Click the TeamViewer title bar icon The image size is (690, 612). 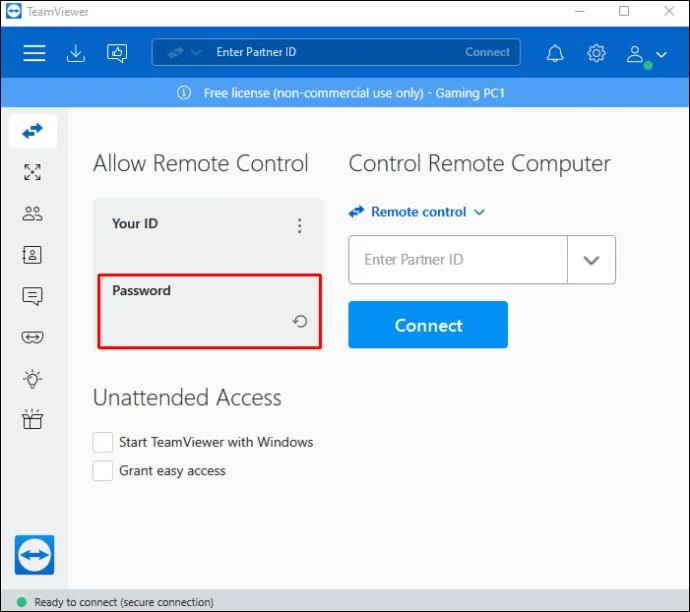14,11
